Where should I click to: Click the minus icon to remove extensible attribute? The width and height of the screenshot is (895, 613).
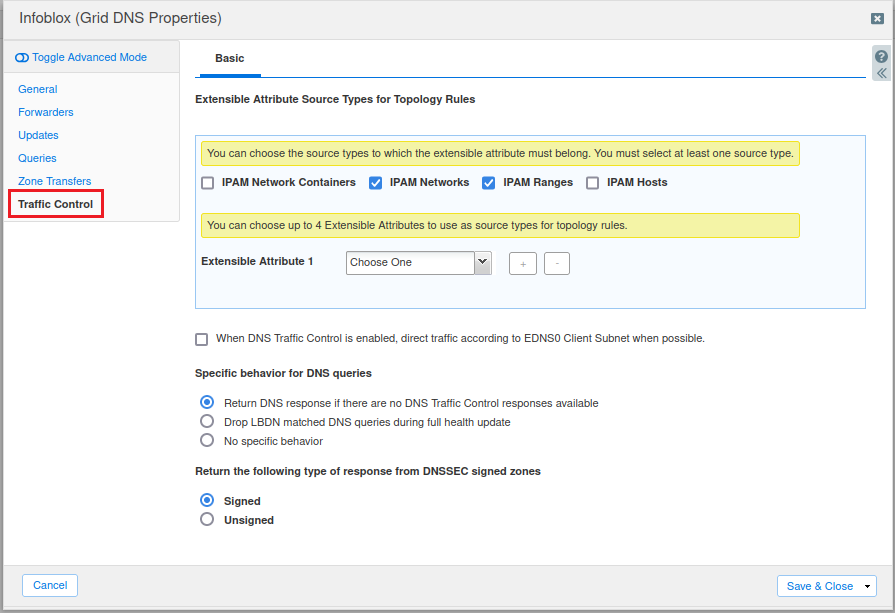(557, 263)
